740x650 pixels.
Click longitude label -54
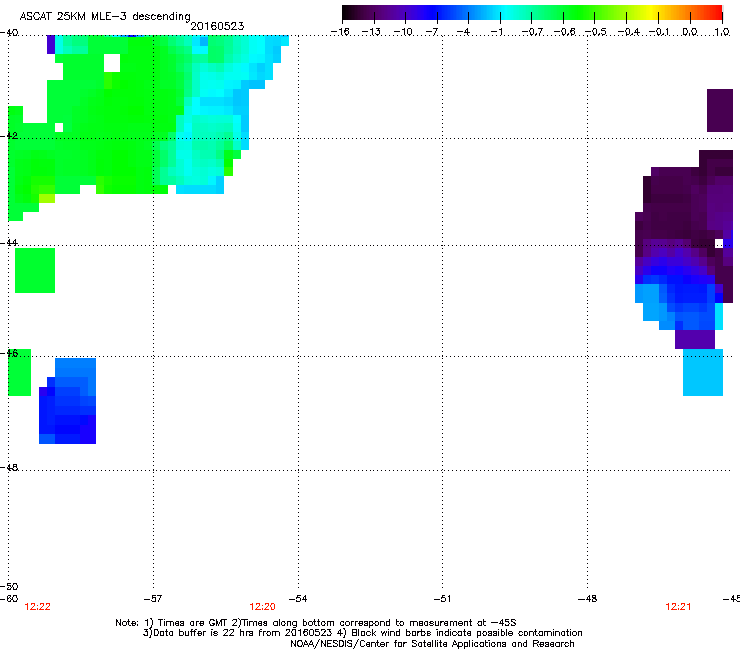pos(298,599)
